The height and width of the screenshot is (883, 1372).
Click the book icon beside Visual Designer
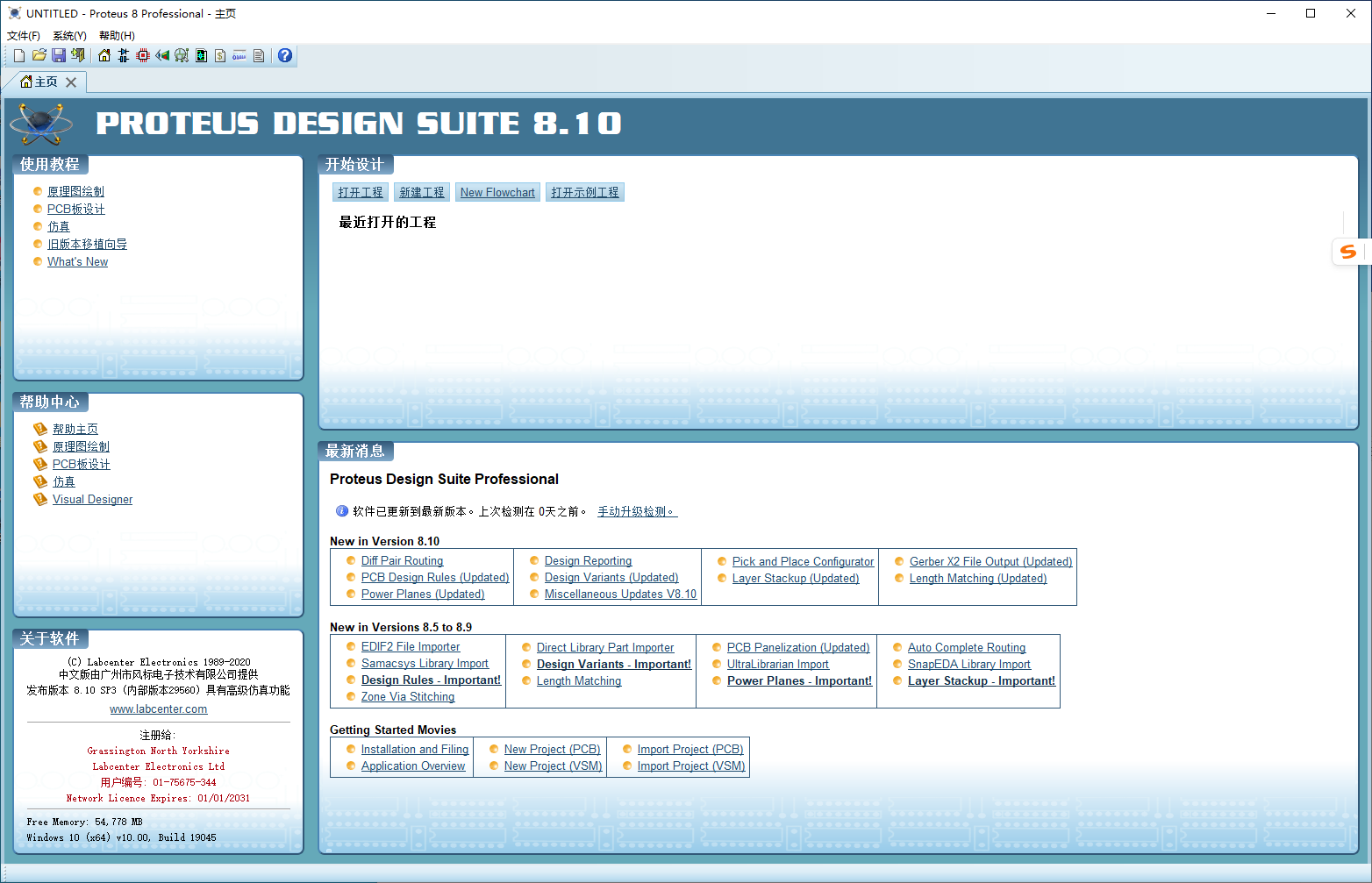tap(39, 499)
